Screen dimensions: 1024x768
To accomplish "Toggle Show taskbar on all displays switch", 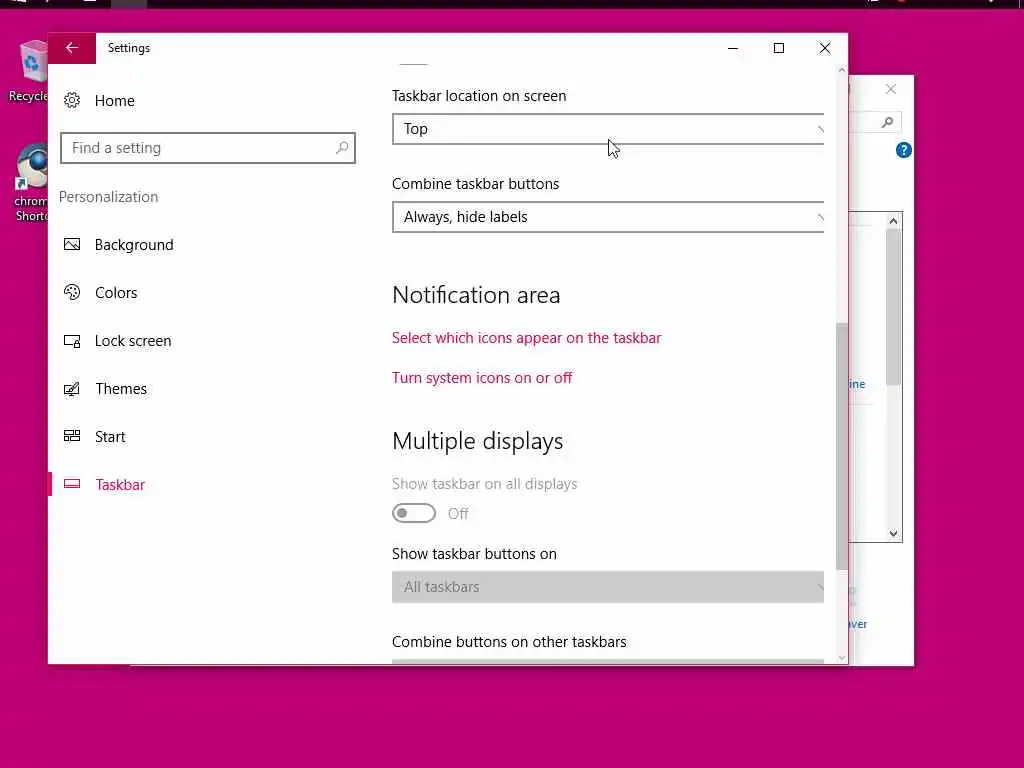I will pos(413,513).
